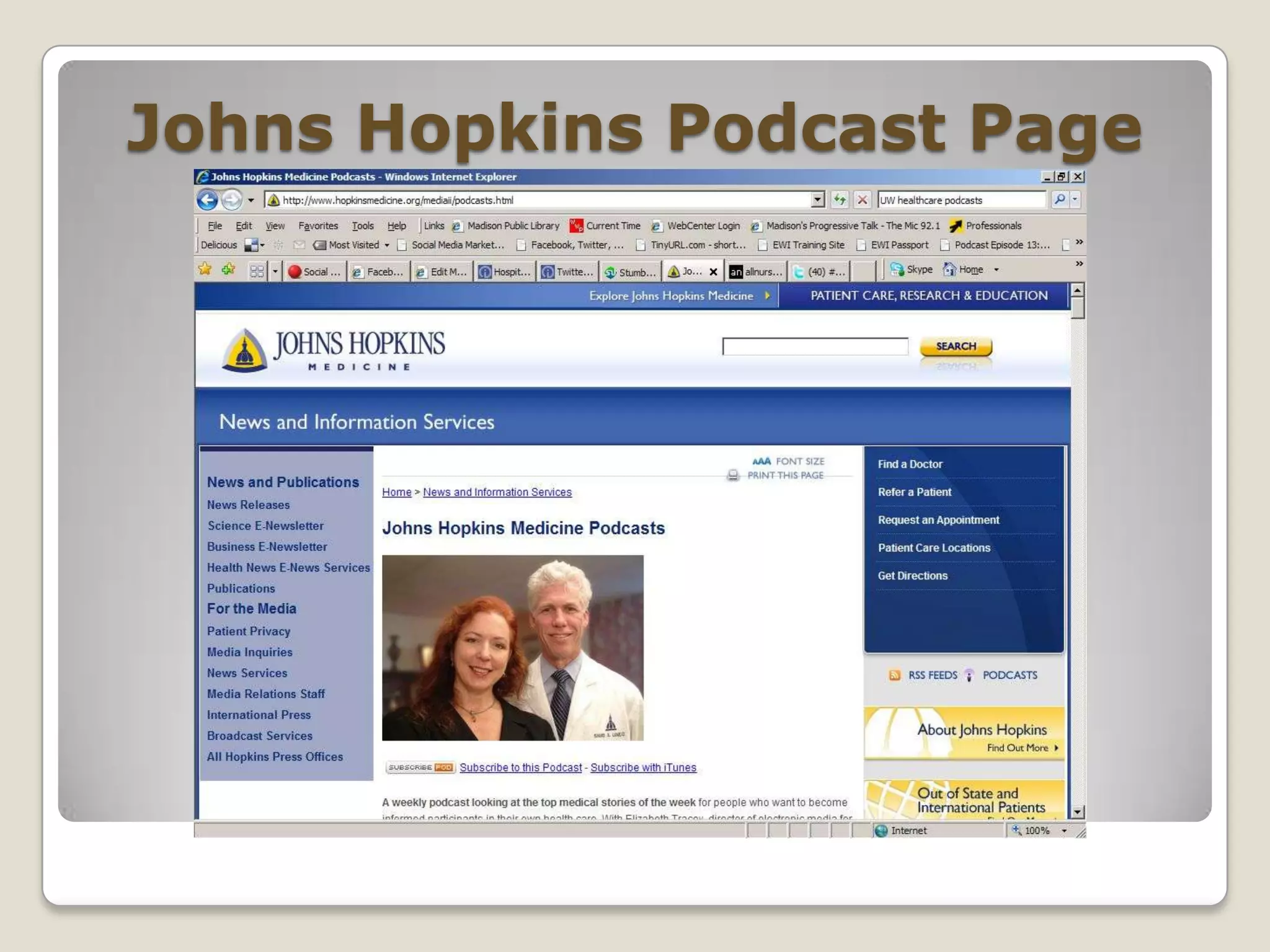Click the AAA Font Size icon

(x=761, y=461)
